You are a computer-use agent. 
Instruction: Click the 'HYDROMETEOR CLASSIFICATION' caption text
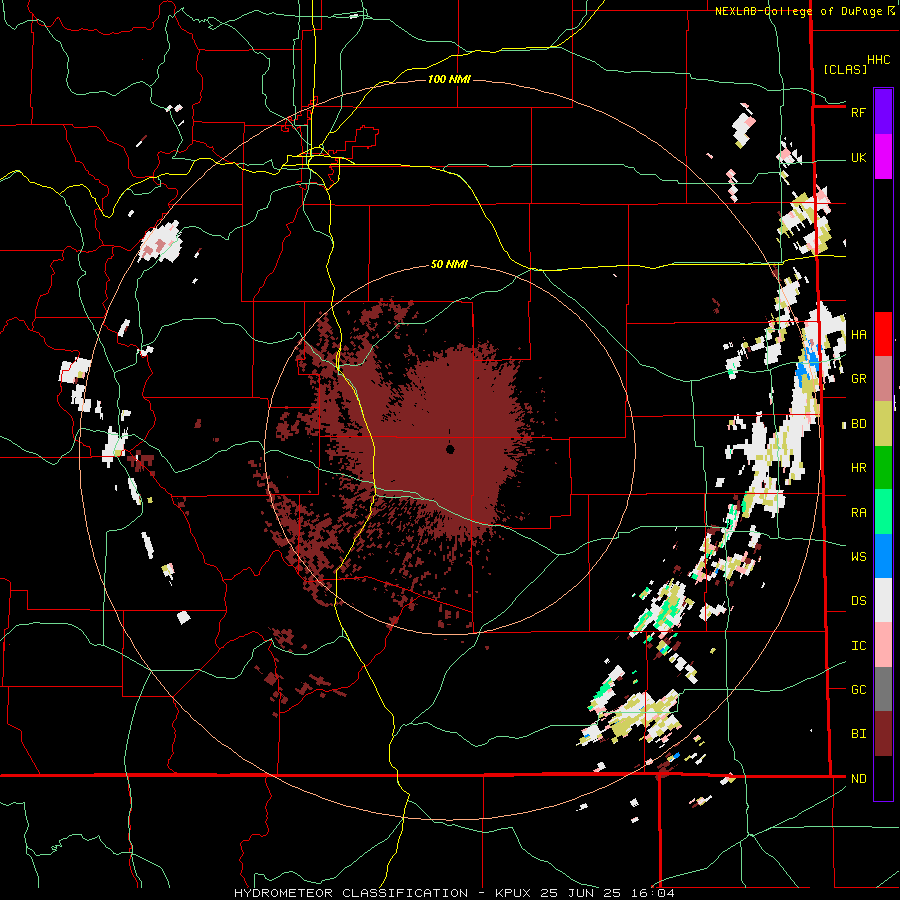[351, 893]
